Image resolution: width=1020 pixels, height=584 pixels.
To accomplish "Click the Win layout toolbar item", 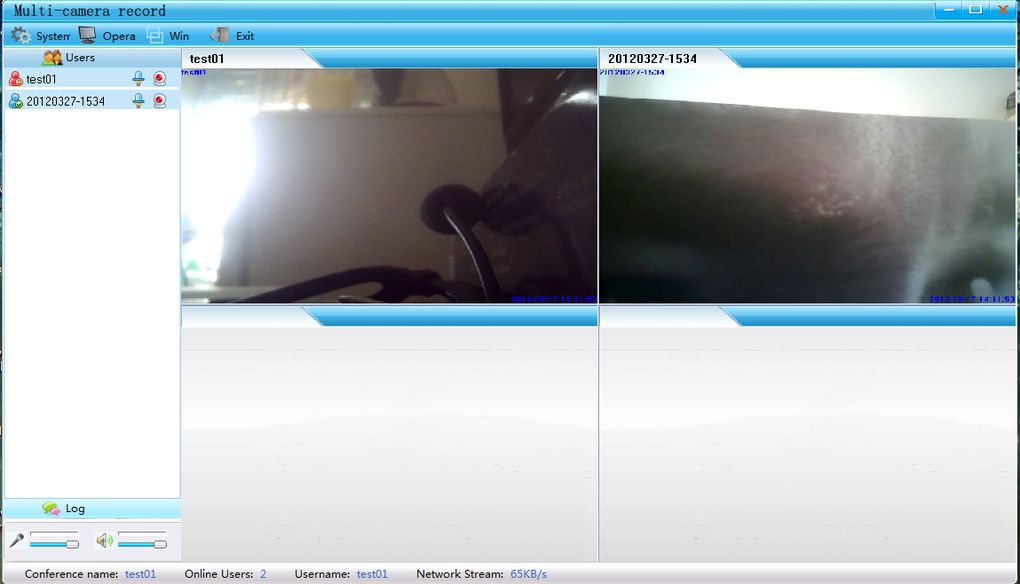I will [x=168, y=36].
